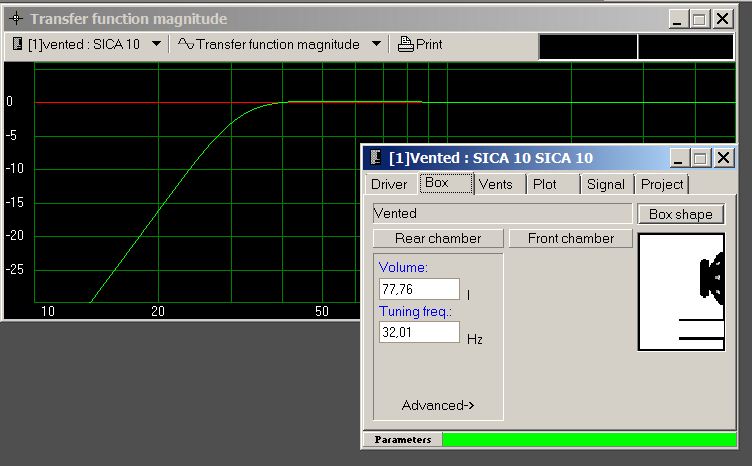Click the speaker icon in the Vented window title bar

[x=376, y=157]
